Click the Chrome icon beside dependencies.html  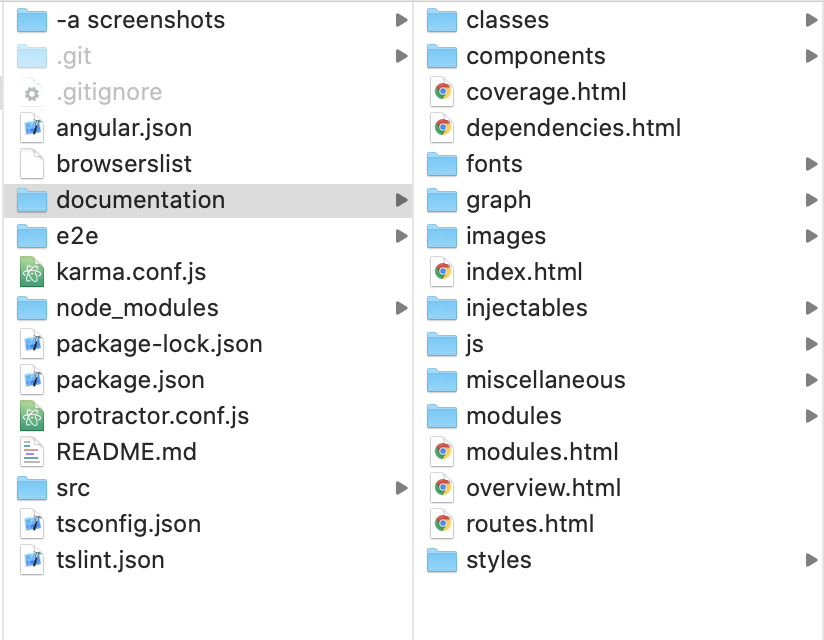click(442, 128)
